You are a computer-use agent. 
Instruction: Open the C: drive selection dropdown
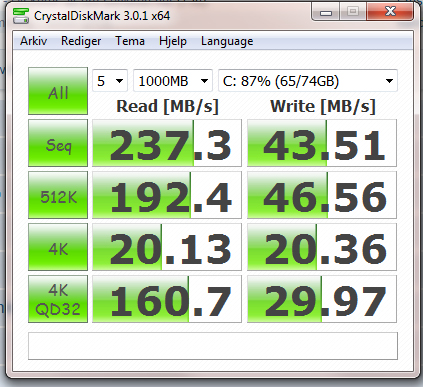coord(308,81)
